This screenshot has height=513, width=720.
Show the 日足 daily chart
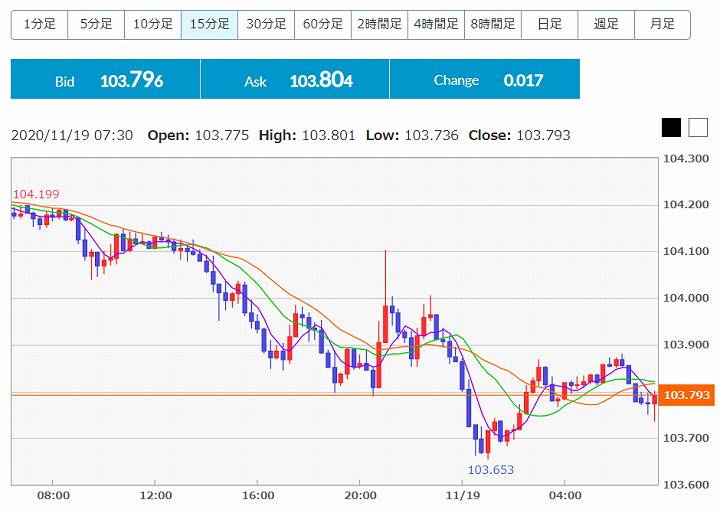[549, 24]
